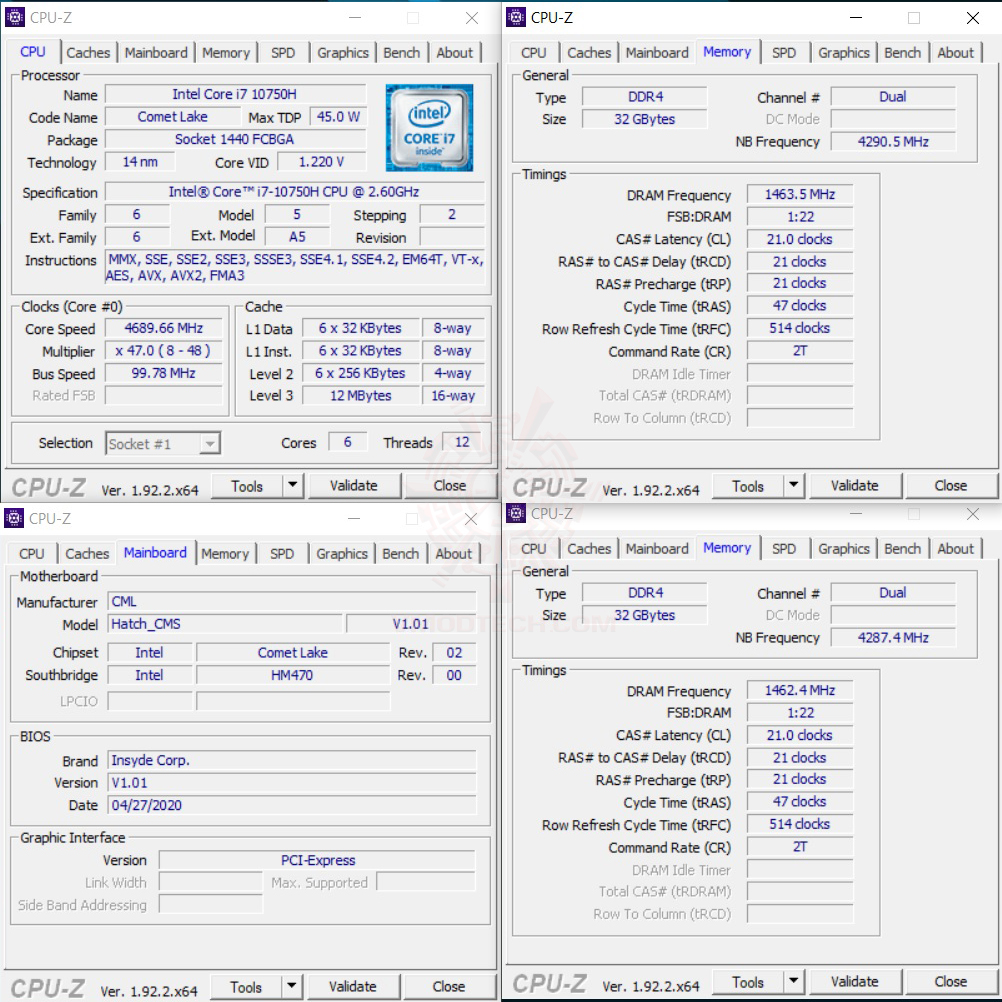1002x1002 pixels.
Task: Open Tools dropdown arrow in bottom-right Memory window
Action: pos(793,982)
